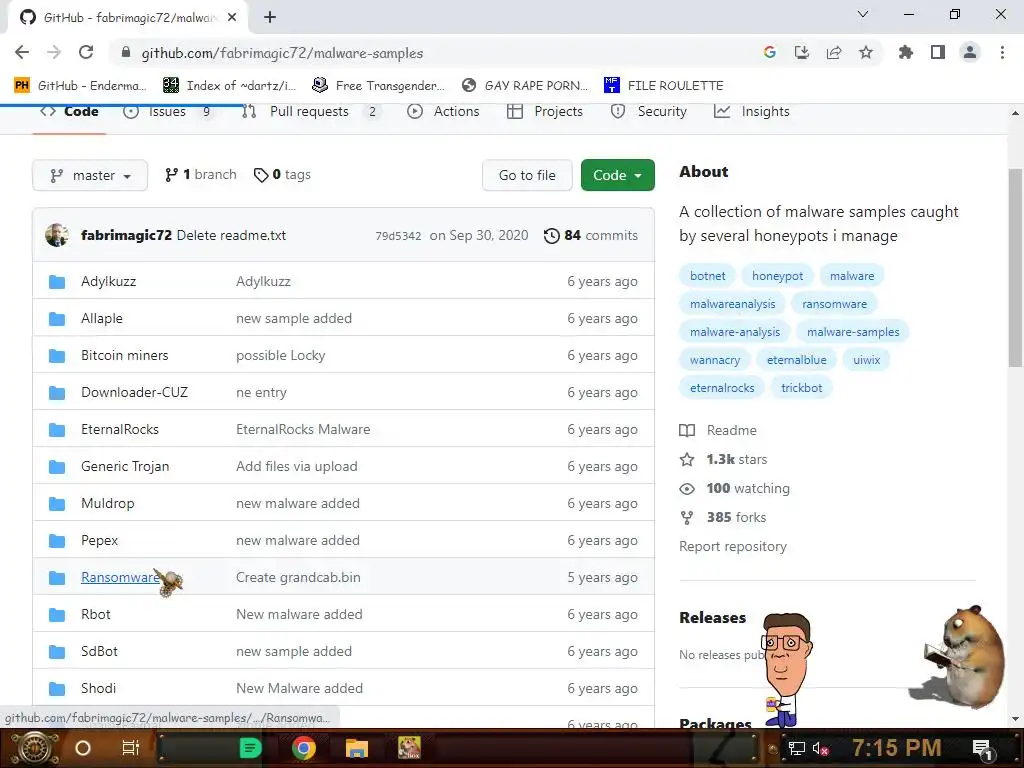View the 0 tags link
This screenshot has height=768, width=1024.
[x=282, y=174]
